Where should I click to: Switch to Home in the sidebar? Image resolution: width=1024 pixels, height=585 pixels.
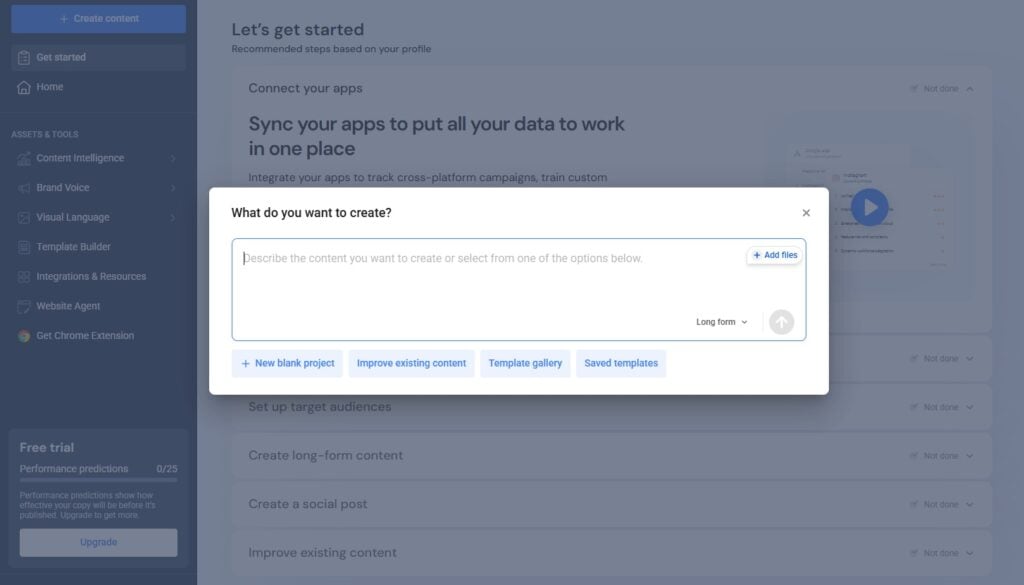tap(45, 87)
